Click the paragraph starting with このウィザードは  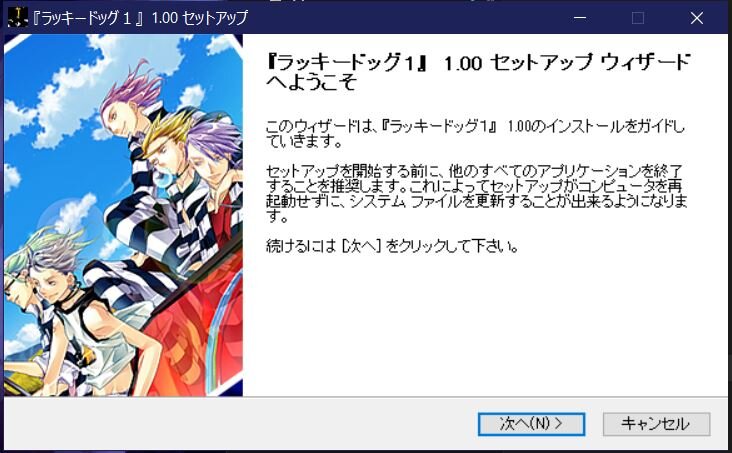tap(475, 133)
